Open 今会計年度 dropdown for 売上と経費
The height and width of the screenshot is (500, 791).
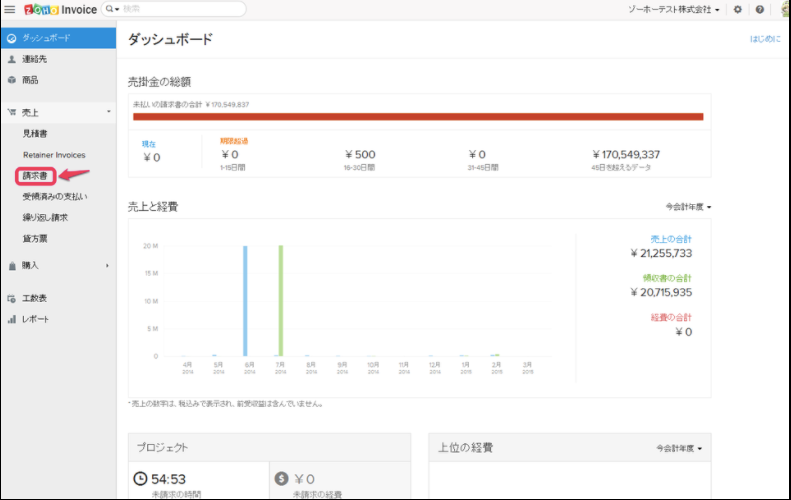(688, 207)
